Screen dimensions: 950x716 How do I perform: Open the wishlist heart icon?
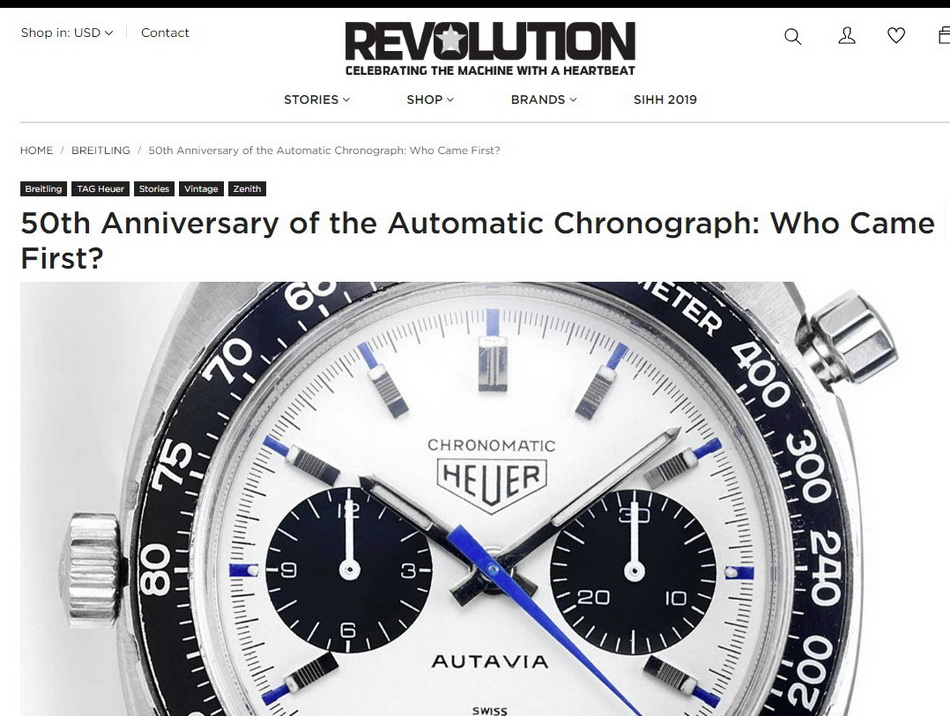pyautogui.click(x=896, y=36)
